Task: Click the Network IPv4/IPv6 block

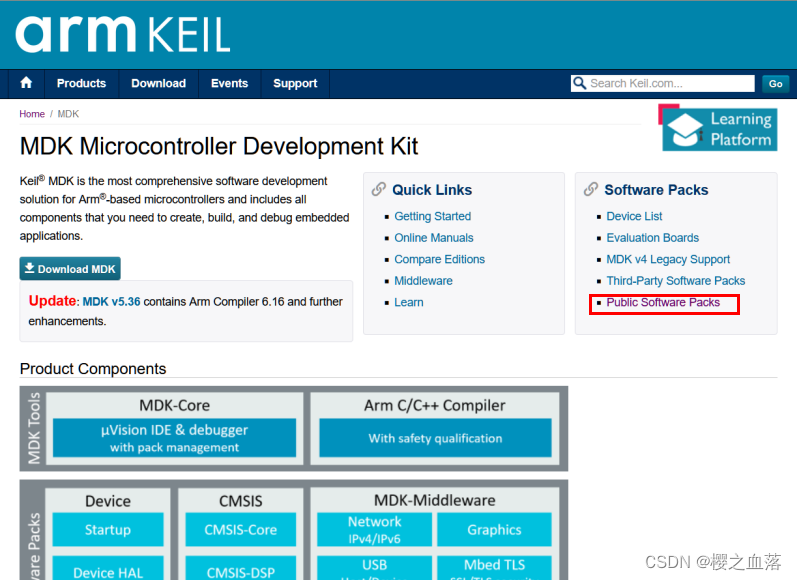Action: [375, 529]
